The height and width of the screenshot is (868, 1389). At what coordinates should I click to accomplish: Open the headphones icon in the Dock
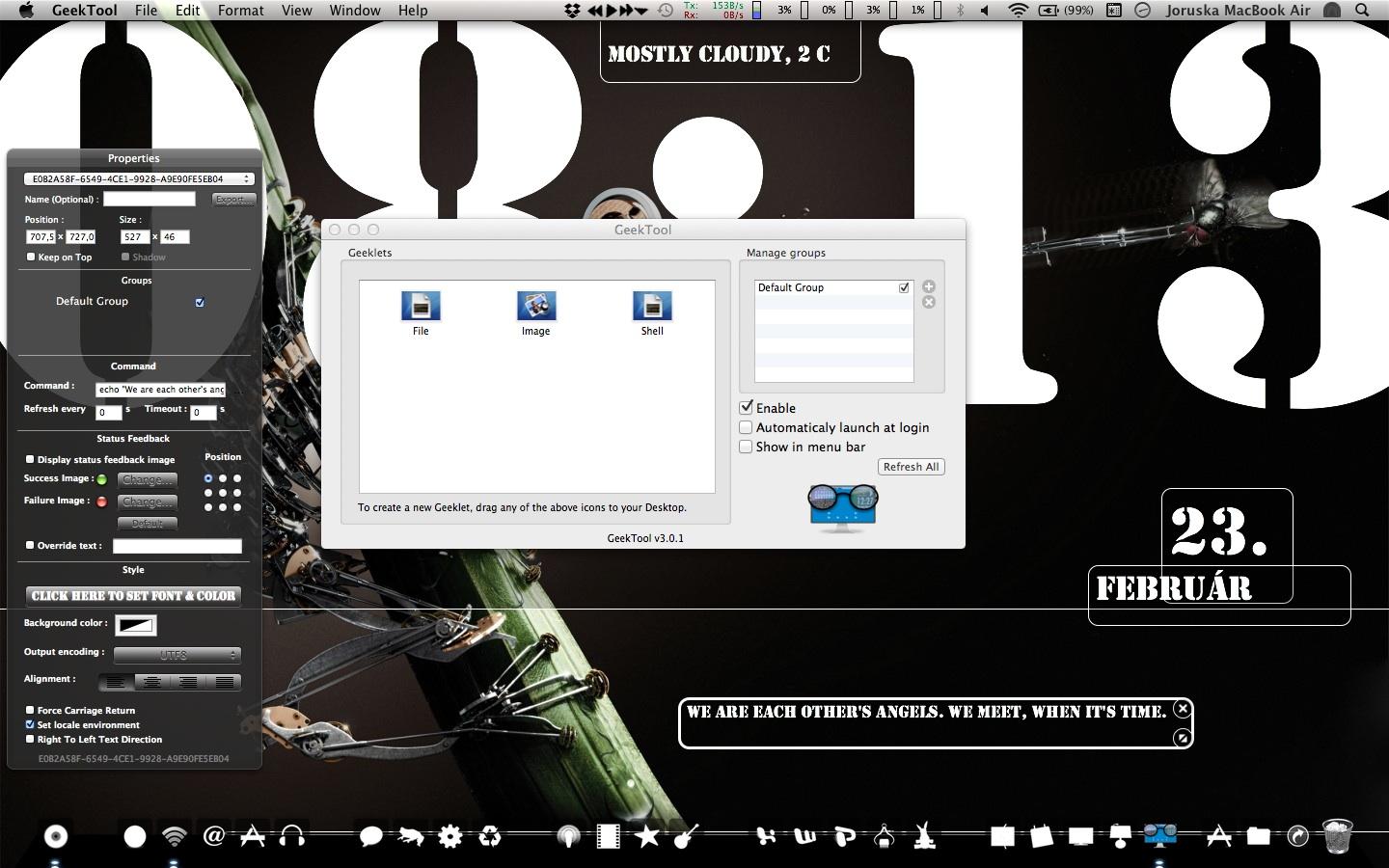(291, 836)
